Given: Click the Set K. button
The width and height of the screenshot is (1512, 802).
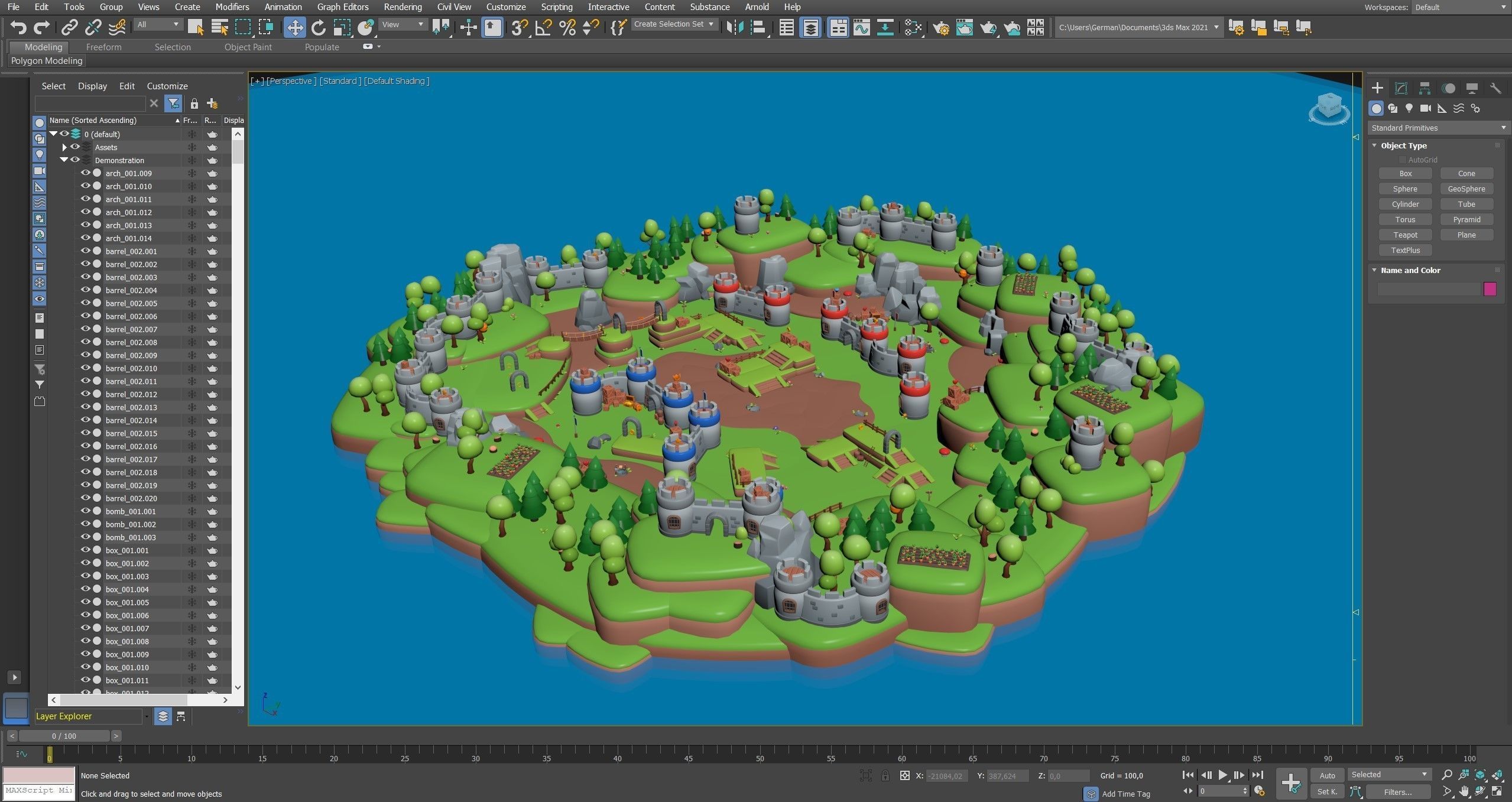Looking at the screenshot, I should tap(1327, 791).
